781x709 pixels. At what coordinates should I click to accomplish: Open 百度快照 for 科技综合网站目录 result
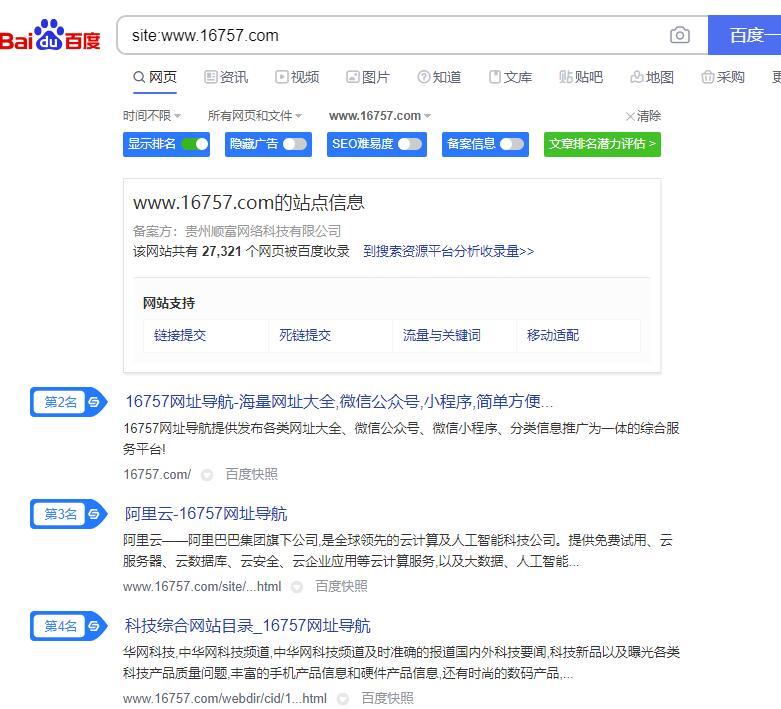388,699
